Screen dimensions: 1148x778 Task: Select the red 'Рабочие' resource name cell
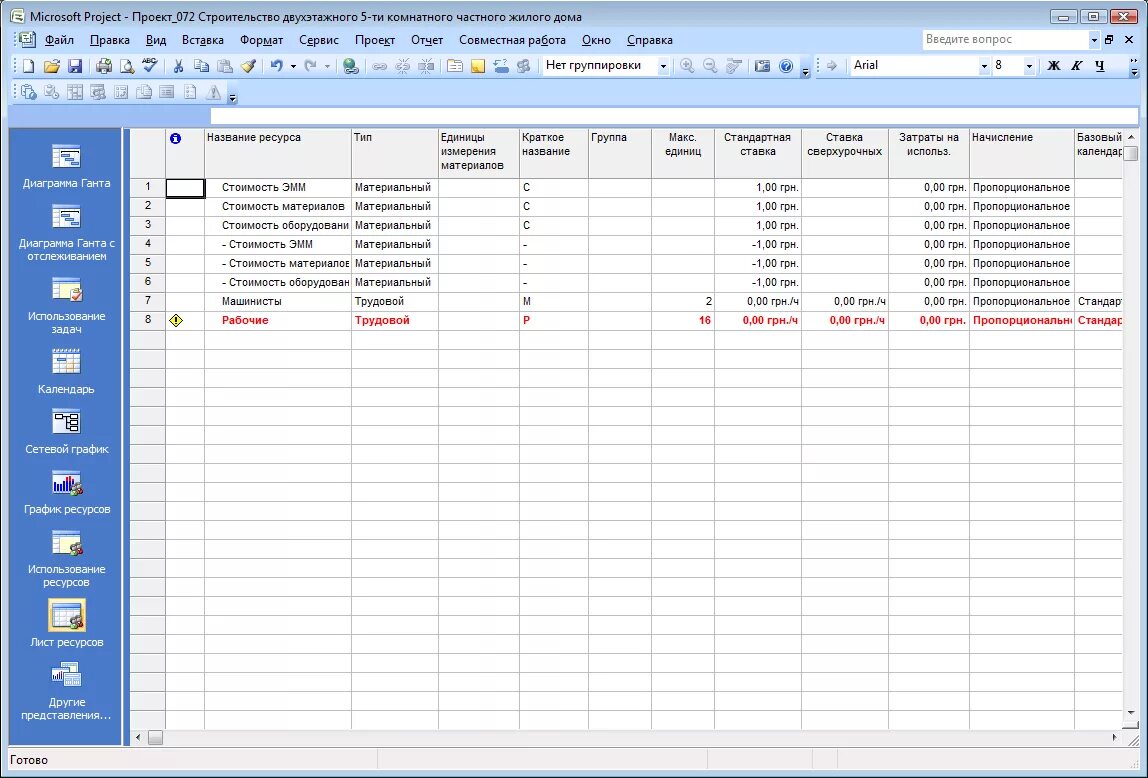pos(278,320)
